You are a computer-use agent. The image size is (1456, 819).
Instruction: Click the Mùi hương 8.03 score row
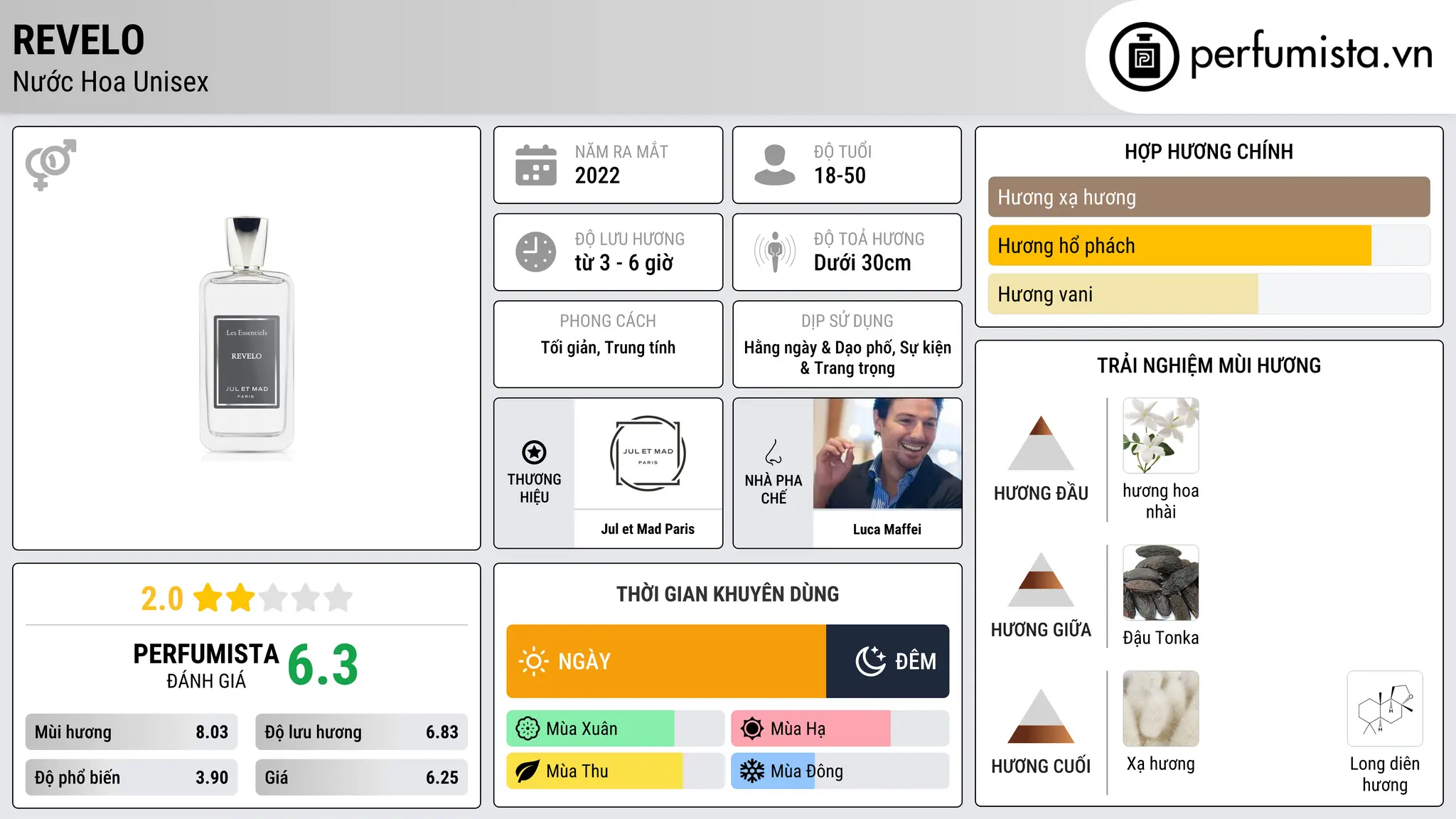[x=132, y=732]
